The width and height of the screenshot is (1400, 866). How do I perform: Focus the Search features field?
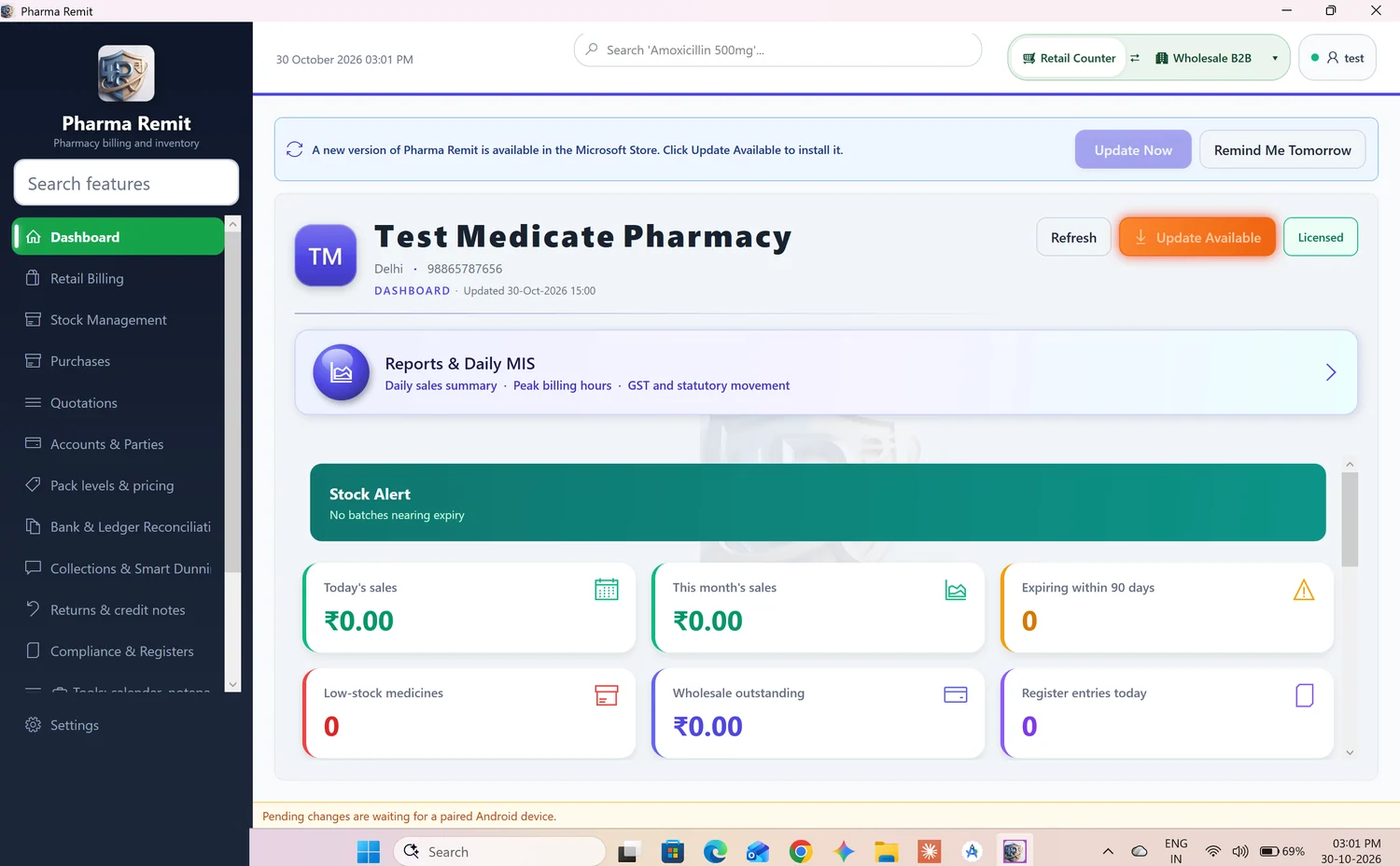126,183
